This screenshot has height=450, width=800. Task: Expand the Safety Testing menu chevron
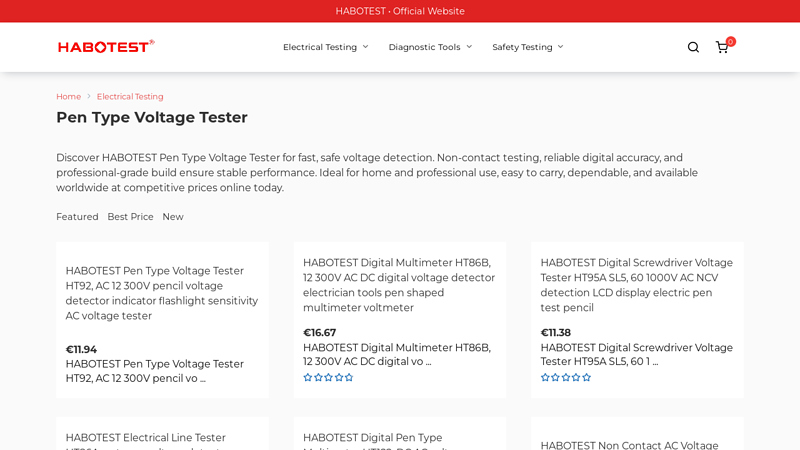pos(560,47)
